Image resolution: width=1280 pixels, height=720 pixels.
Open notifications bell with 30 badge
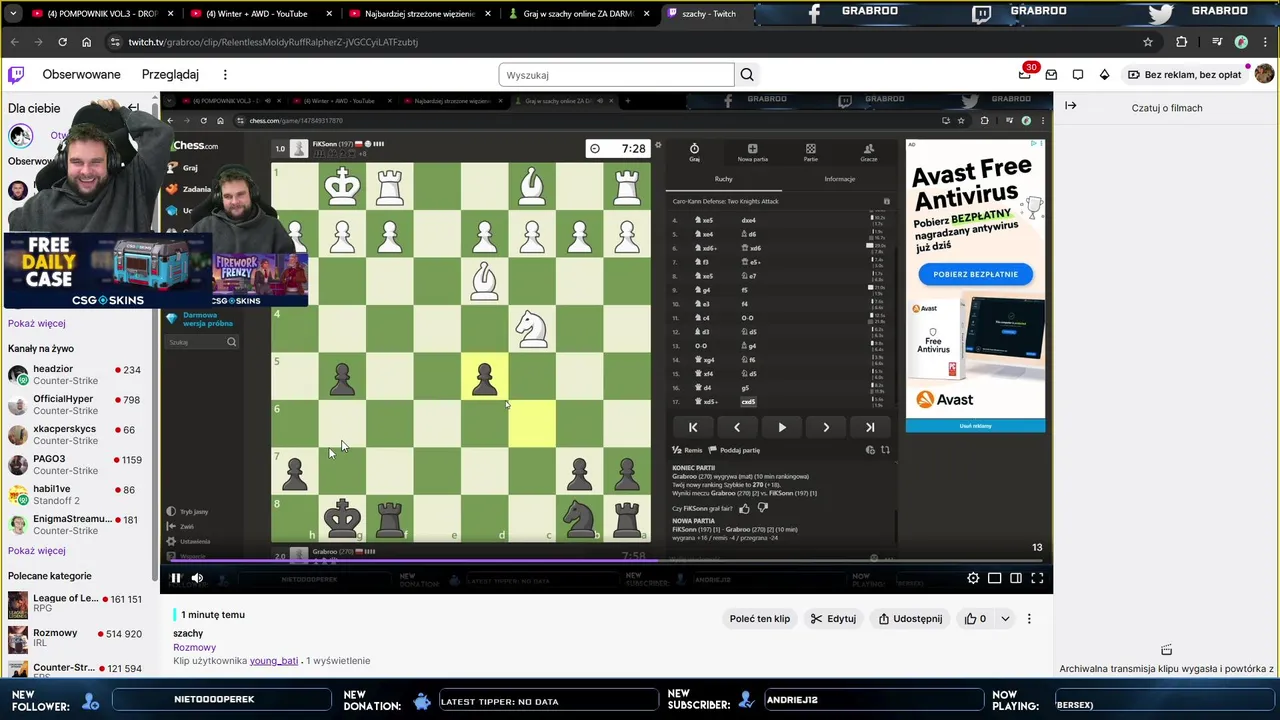(1025, 74)
